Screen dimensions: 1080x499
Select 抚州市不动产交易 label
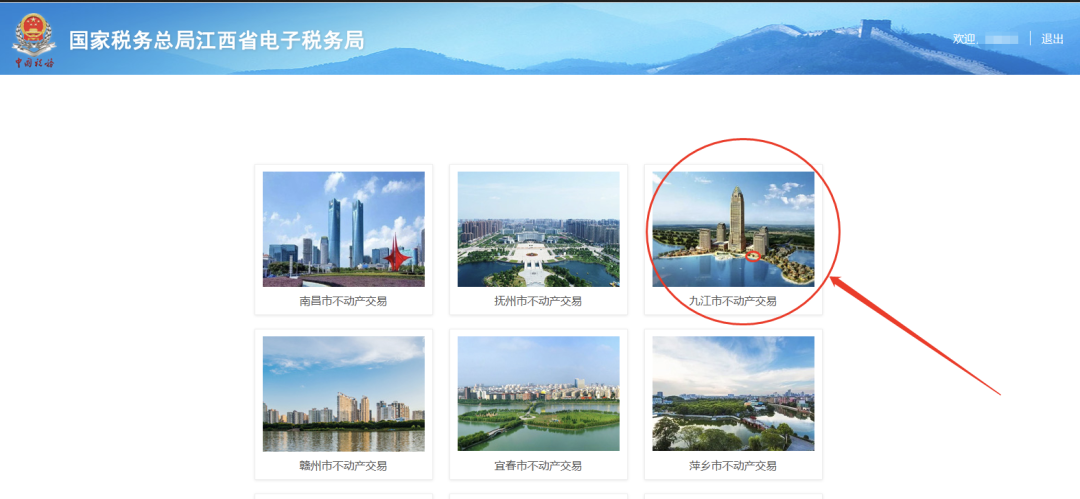click(539, 301)
